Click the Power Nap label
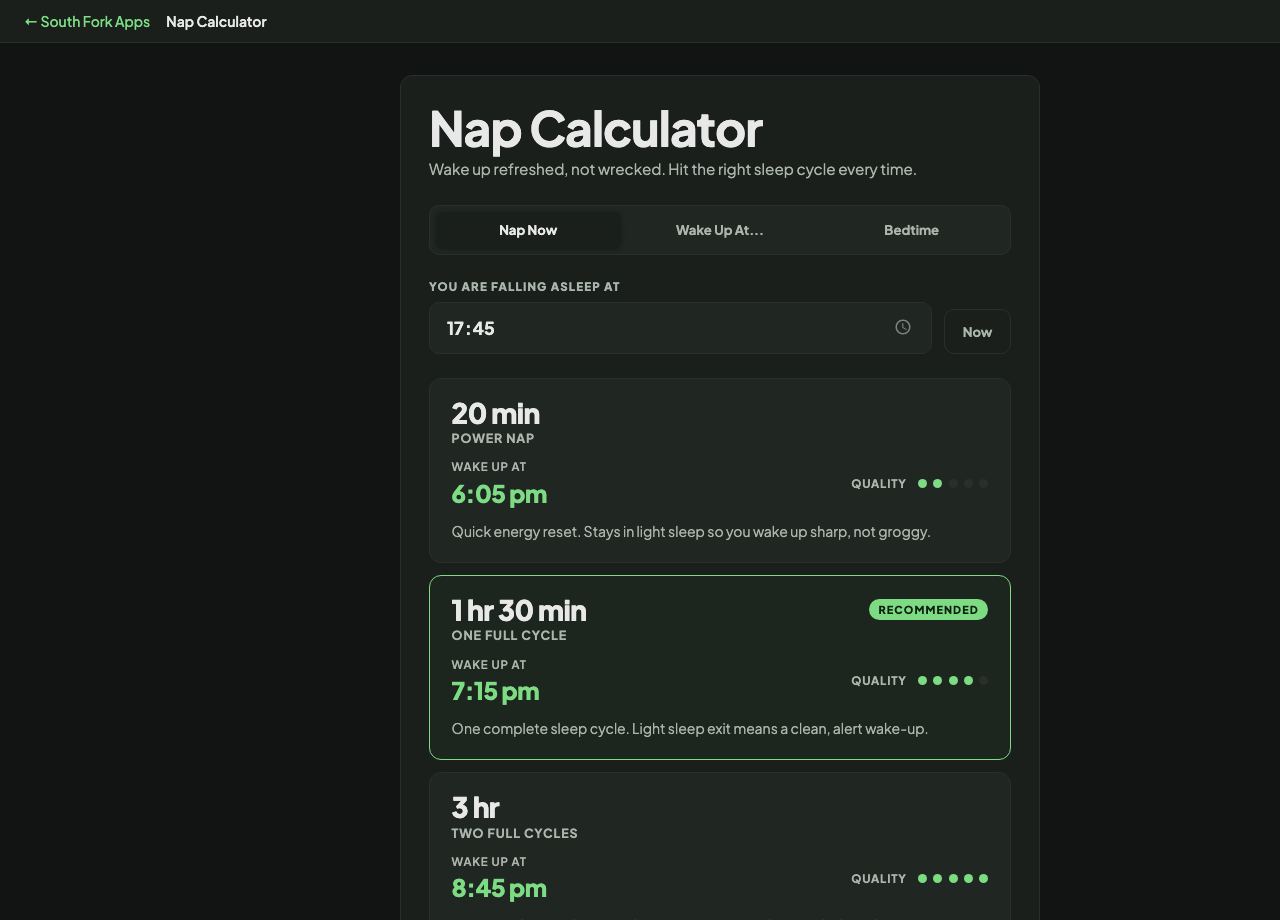This screenshot has width=1280, height=920. point(493,438)
